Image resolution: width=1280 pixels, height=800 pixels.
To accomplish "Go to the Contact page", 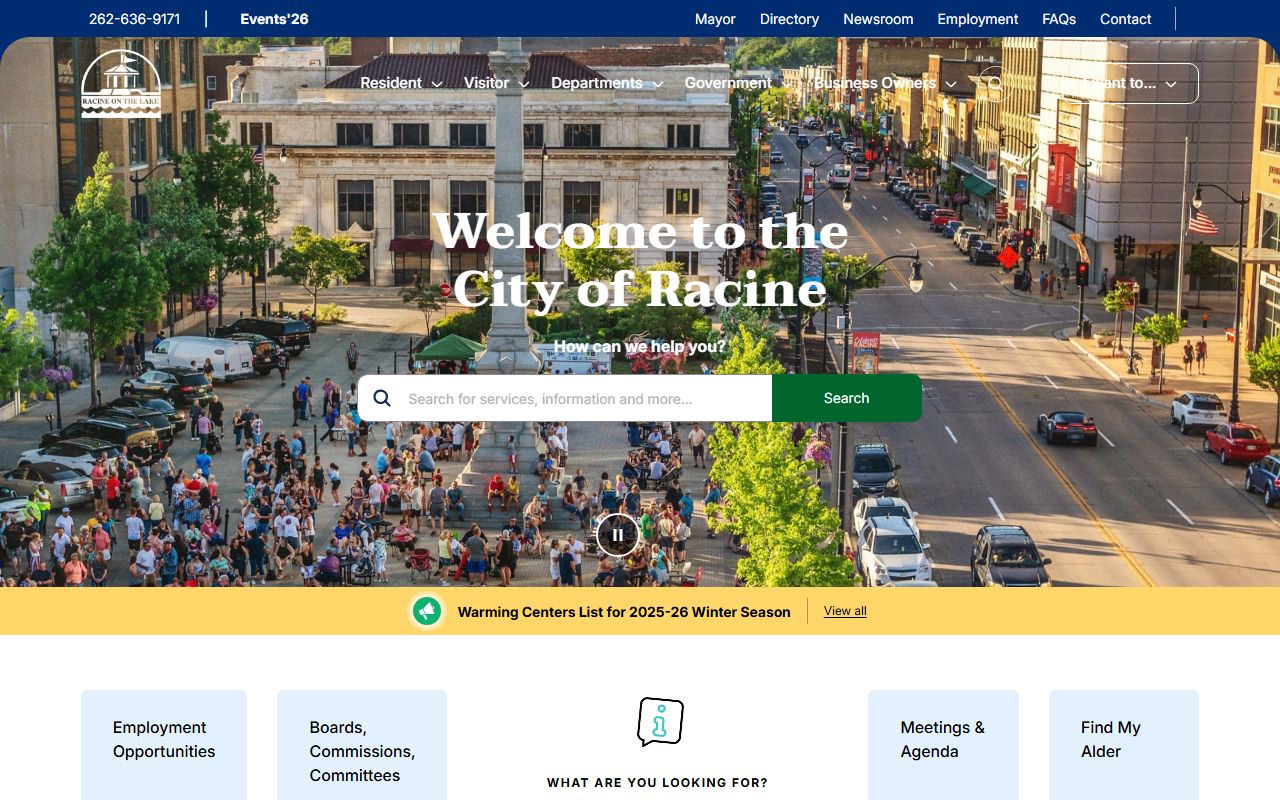I will point(1126,19).
